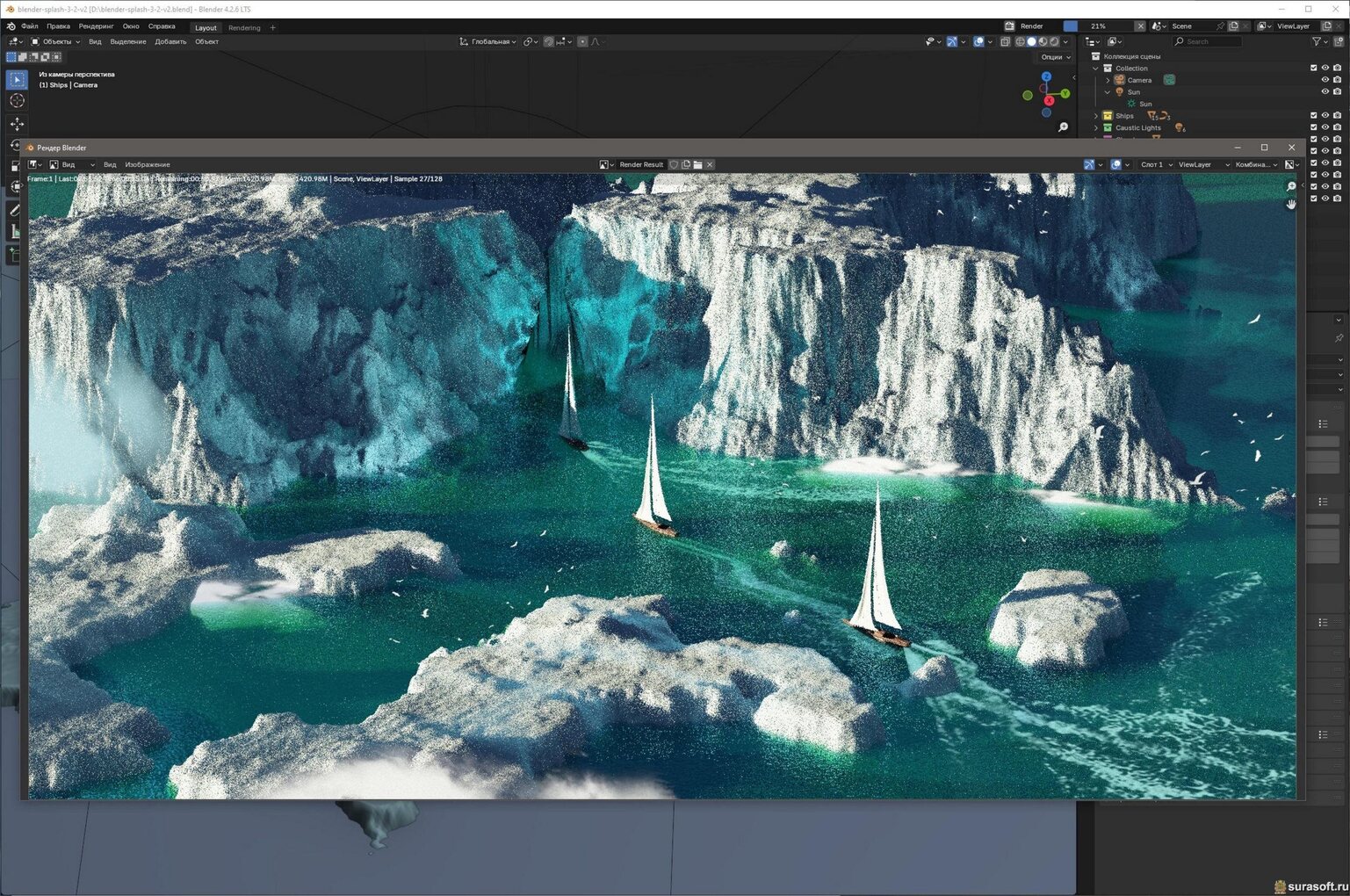Switch to the Rendering workspace tab

click(244, 27)
